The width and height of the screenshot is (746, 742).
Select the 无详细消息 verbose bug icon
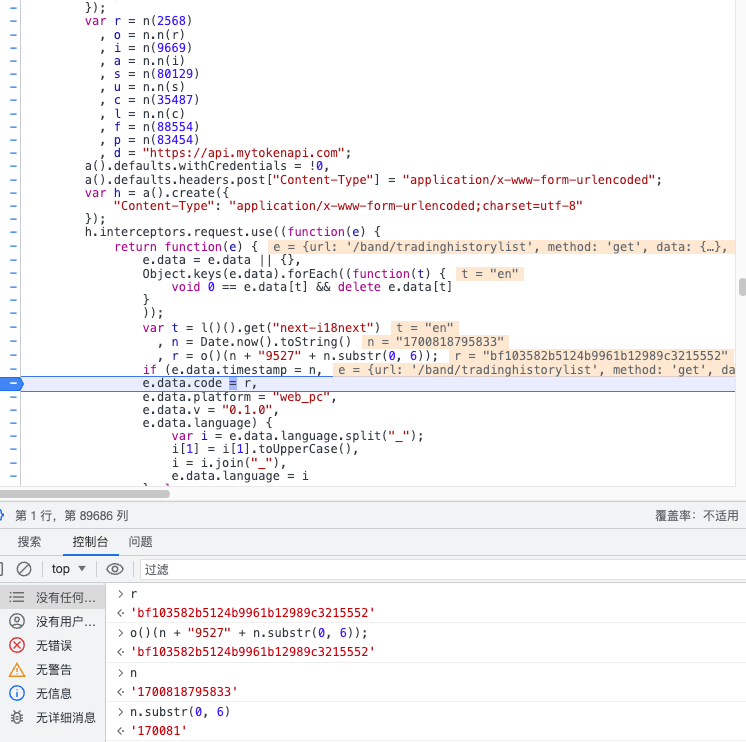pos(17,717)
